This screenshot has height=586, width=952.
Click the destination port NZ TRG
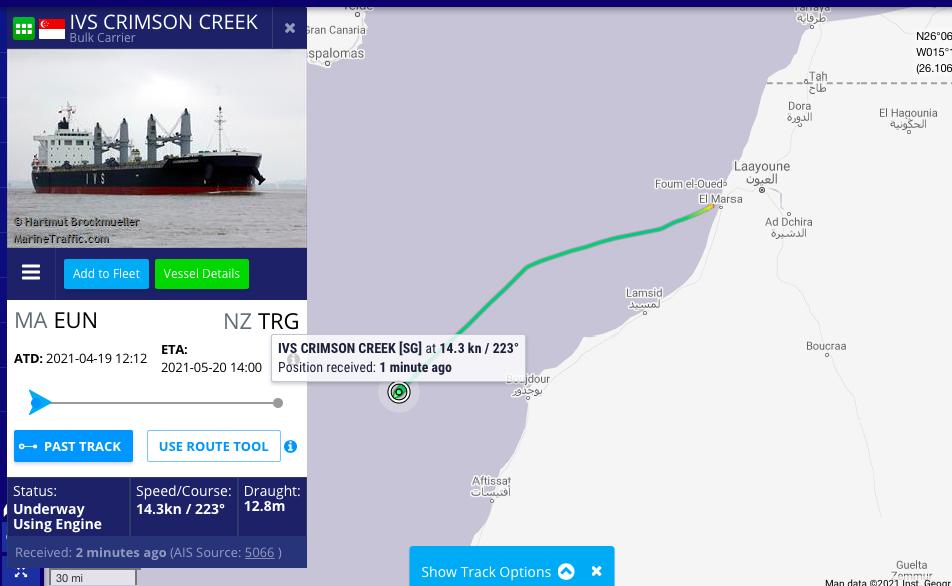pos(261,321)
